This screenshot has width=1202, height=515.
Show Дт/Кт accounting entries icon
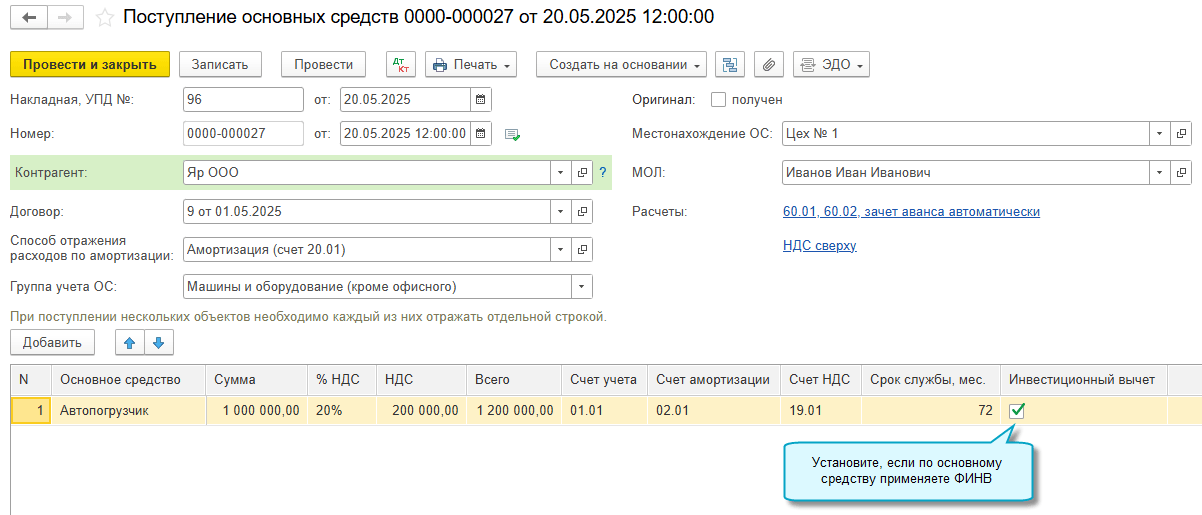[x=401, y=64]
